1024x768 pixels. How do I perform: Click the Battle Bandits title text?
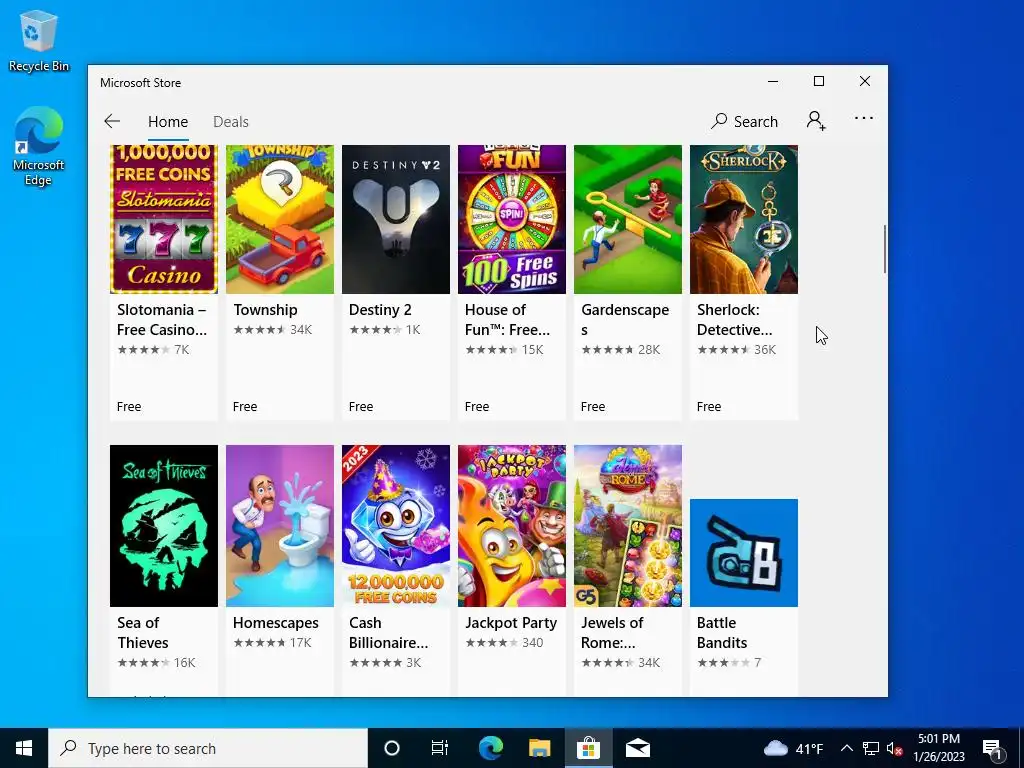[x=722, y=632]
